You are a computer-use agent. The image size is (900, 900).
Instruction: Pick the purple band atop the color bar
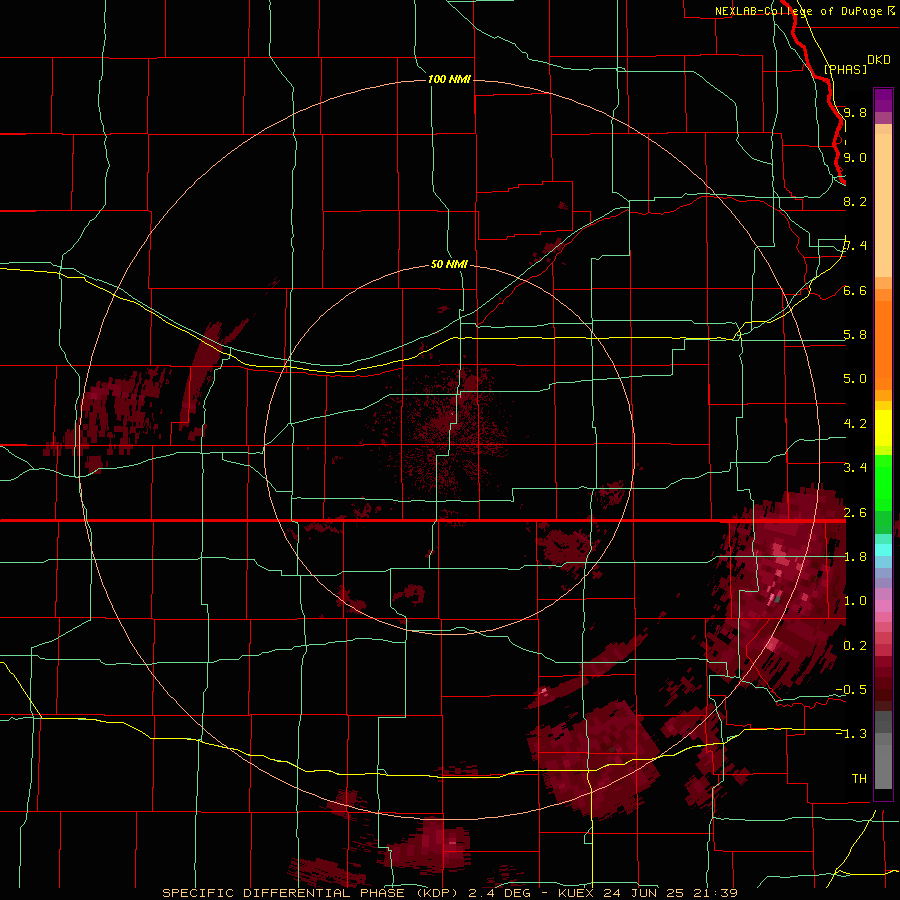click(x=883, y=100)
